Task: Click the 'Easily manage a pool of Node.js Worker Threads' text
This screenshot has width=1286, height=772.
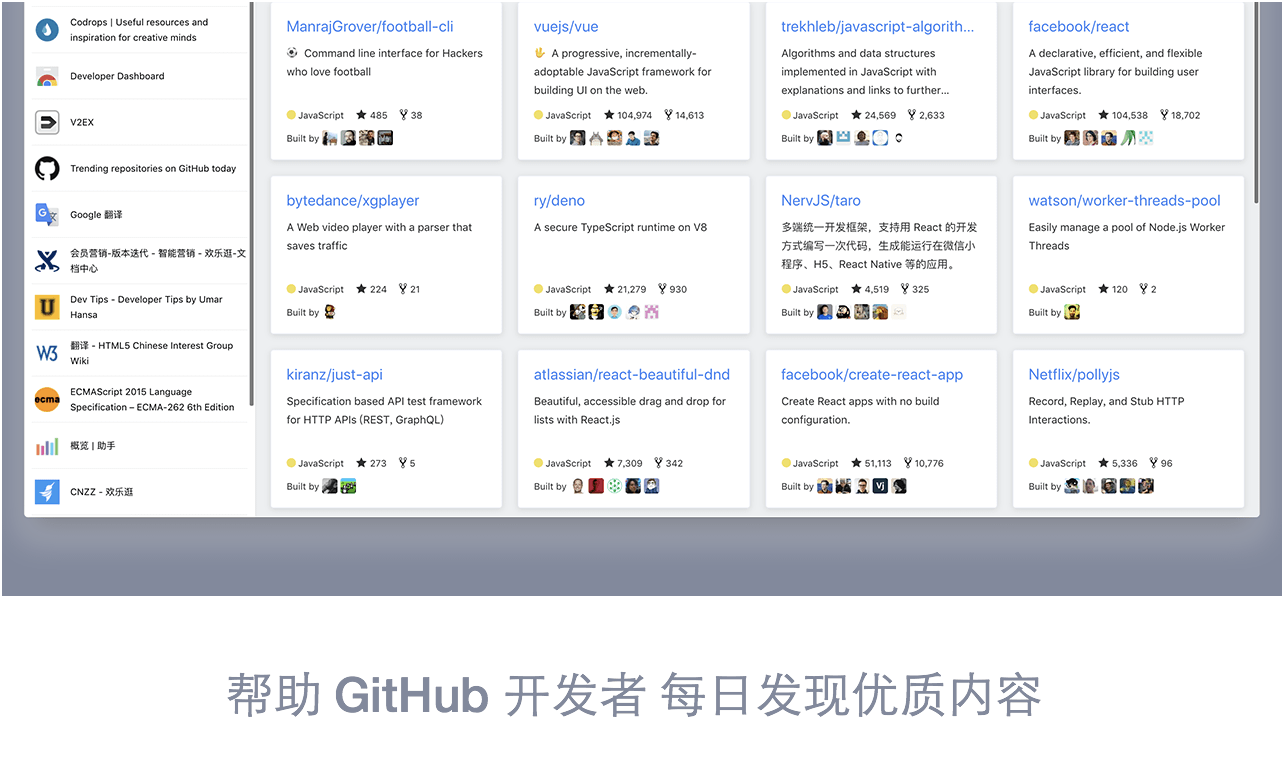Action: [x=1127, y=237]
